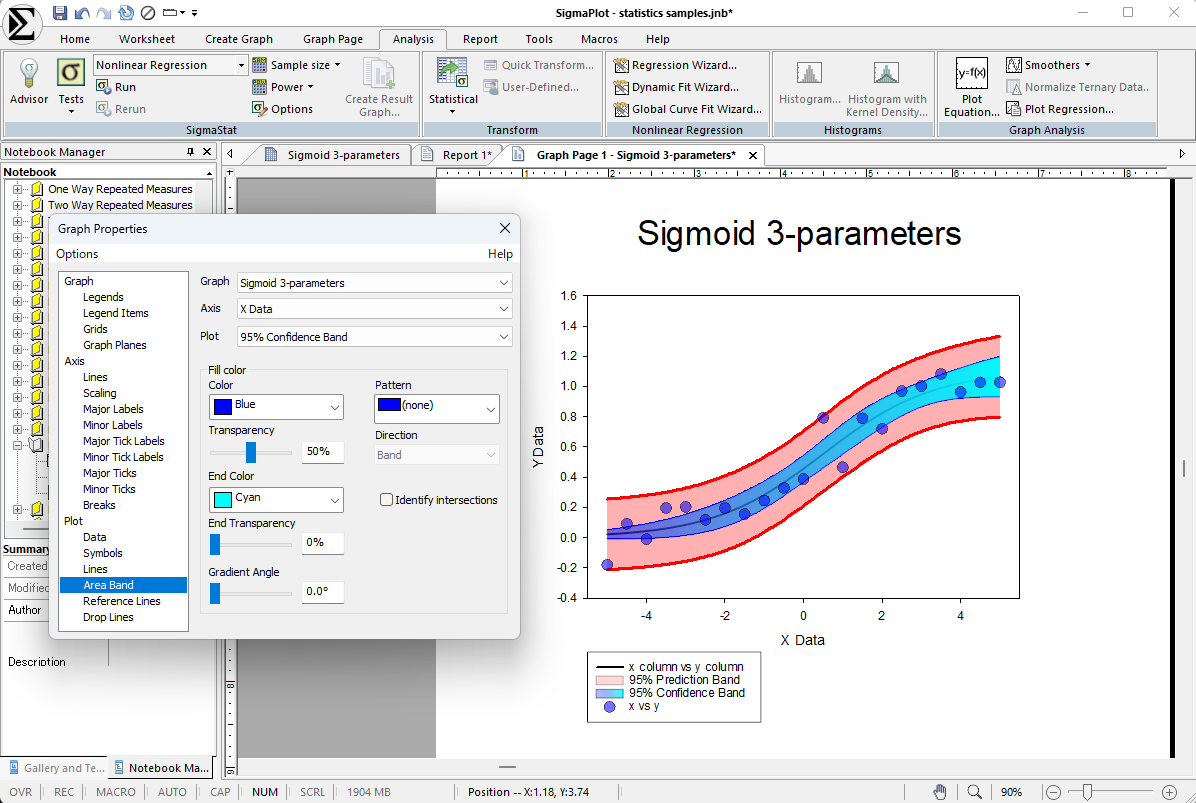Click the fill Transparency slider handle
The image size is (1196, 803).
coord(251,452)
